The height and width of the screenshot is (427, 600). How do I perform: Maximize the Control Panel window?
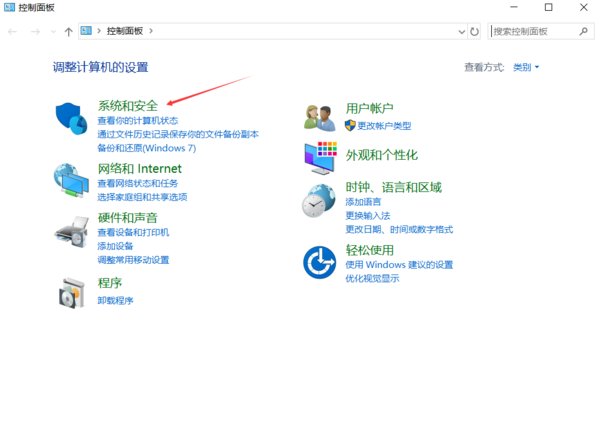pos(548,7)
